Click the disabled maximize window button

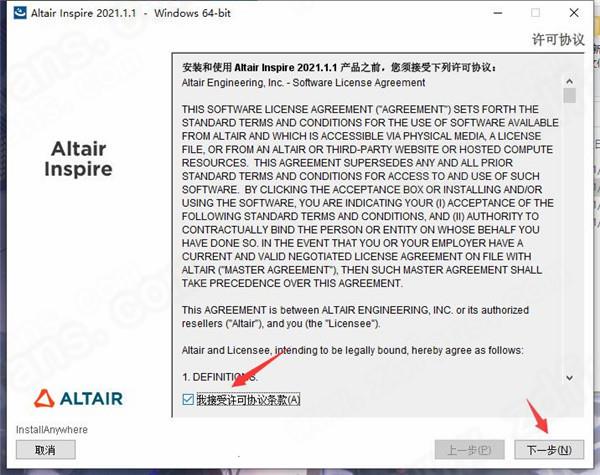tap(536, 13)
